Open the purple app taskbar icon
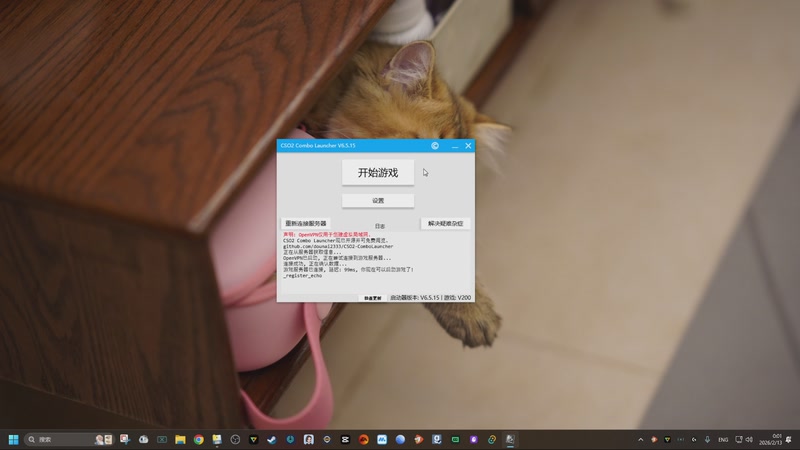The height and width of the screenshot is (450, 800). coord(473,439)
